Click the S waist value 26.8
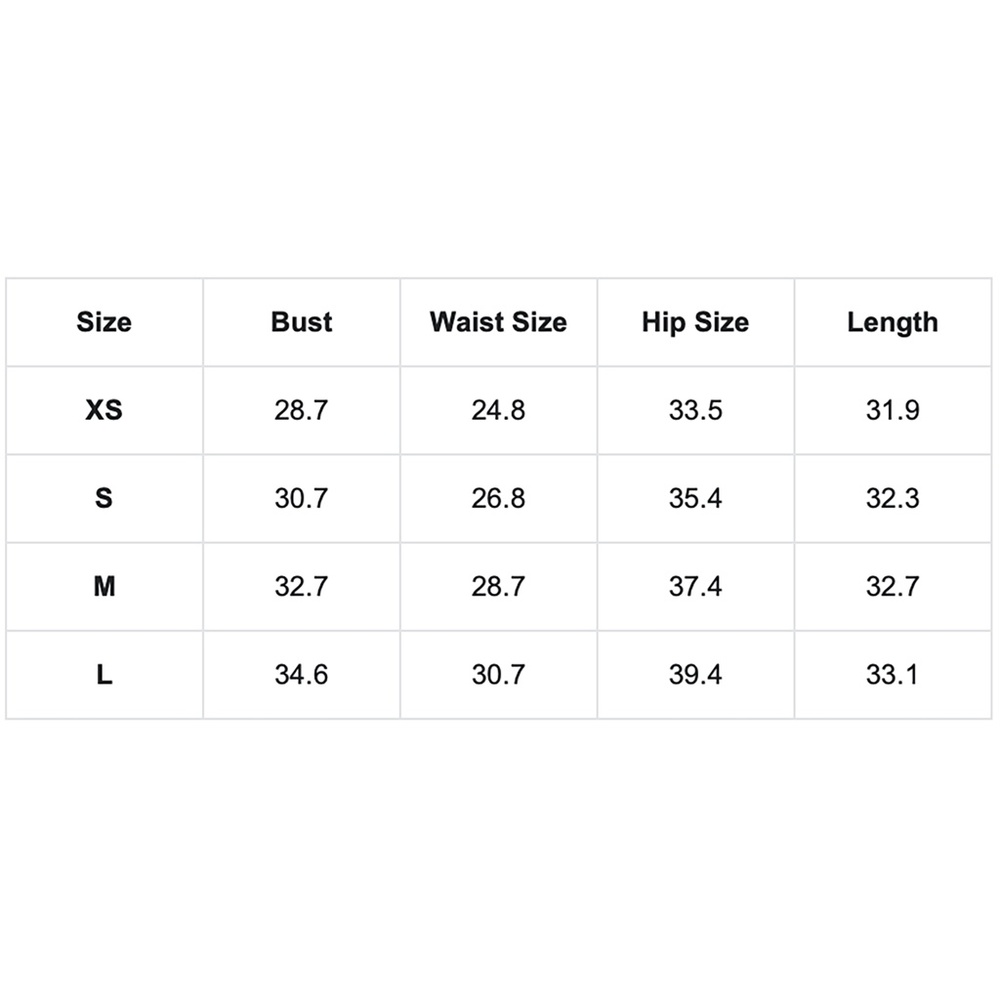 tap(498, 498)
